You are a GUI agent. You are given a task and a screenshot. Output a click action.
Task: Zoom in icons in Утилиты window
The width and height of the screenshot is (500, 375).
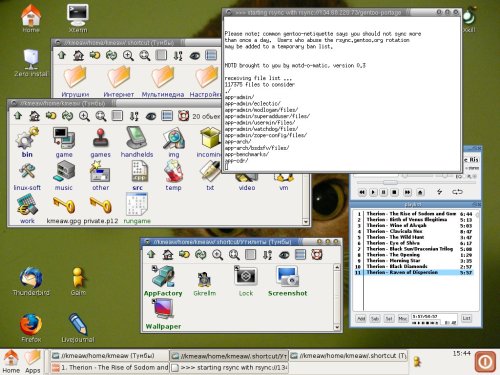[217, 255]
